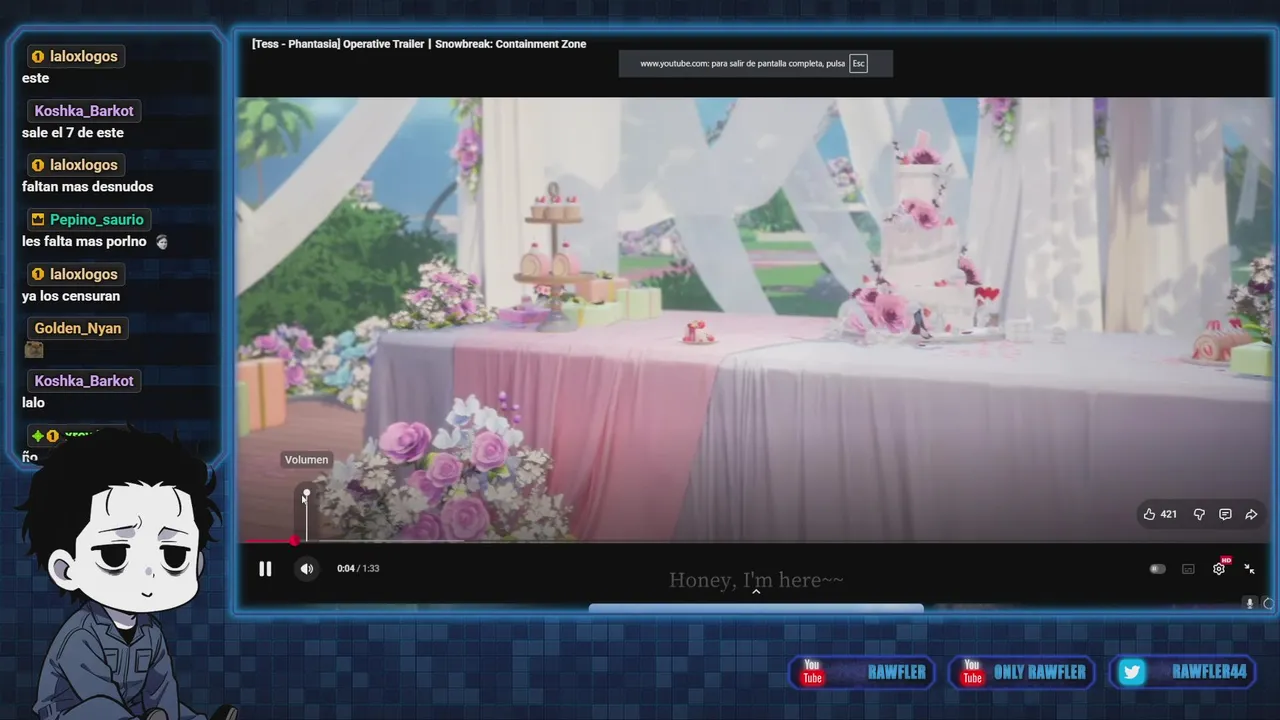Like the video with thumbs-up icon
1280x720 pixels.
(x=1149, y=514)
